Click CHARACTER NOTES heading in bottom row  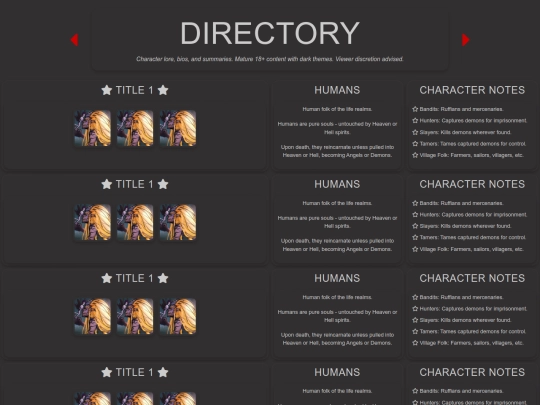point(472,372)
